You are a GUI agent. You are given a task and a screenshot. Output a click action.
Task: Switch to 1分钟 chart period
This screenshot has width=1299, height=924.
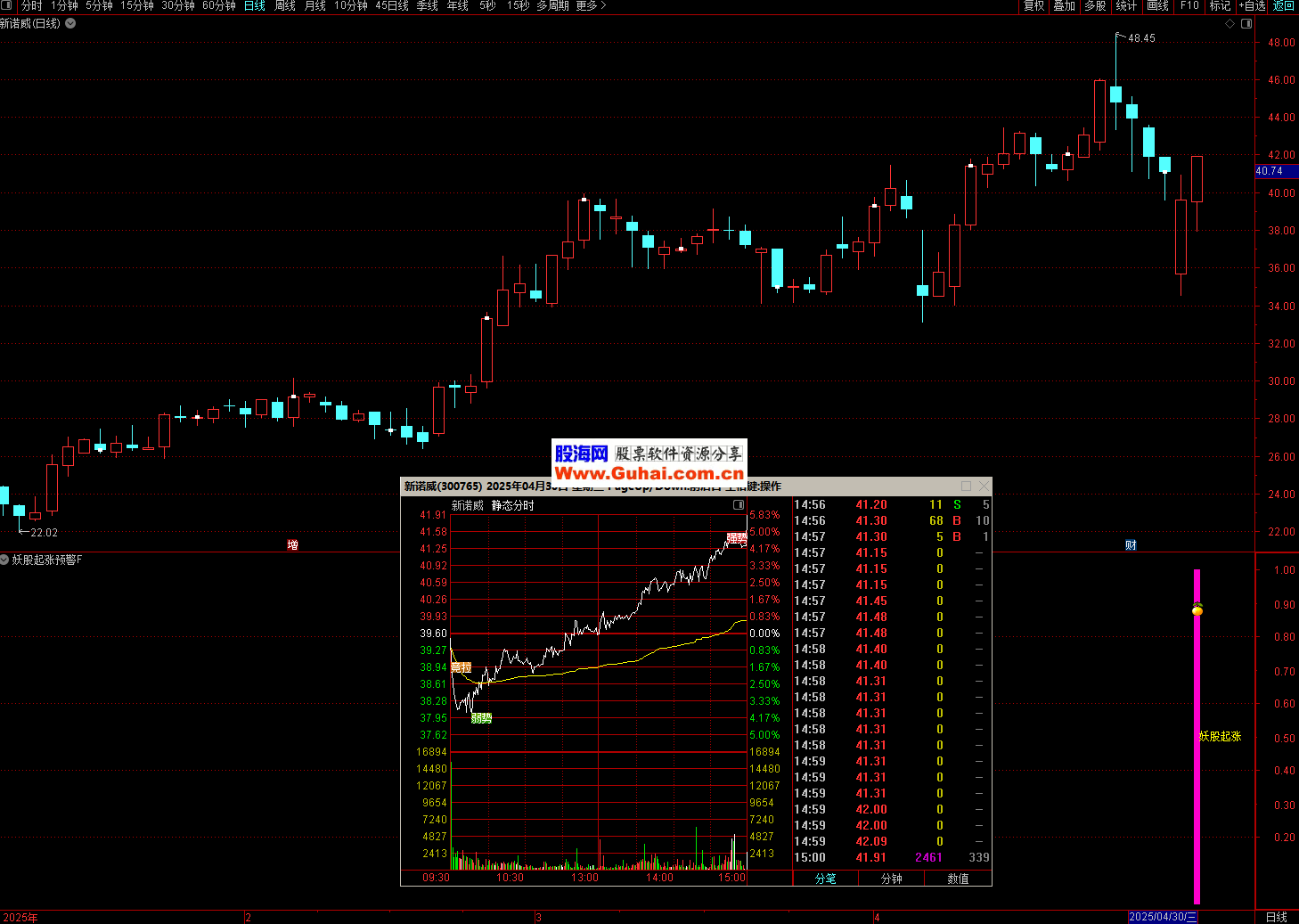coord(64,5)
